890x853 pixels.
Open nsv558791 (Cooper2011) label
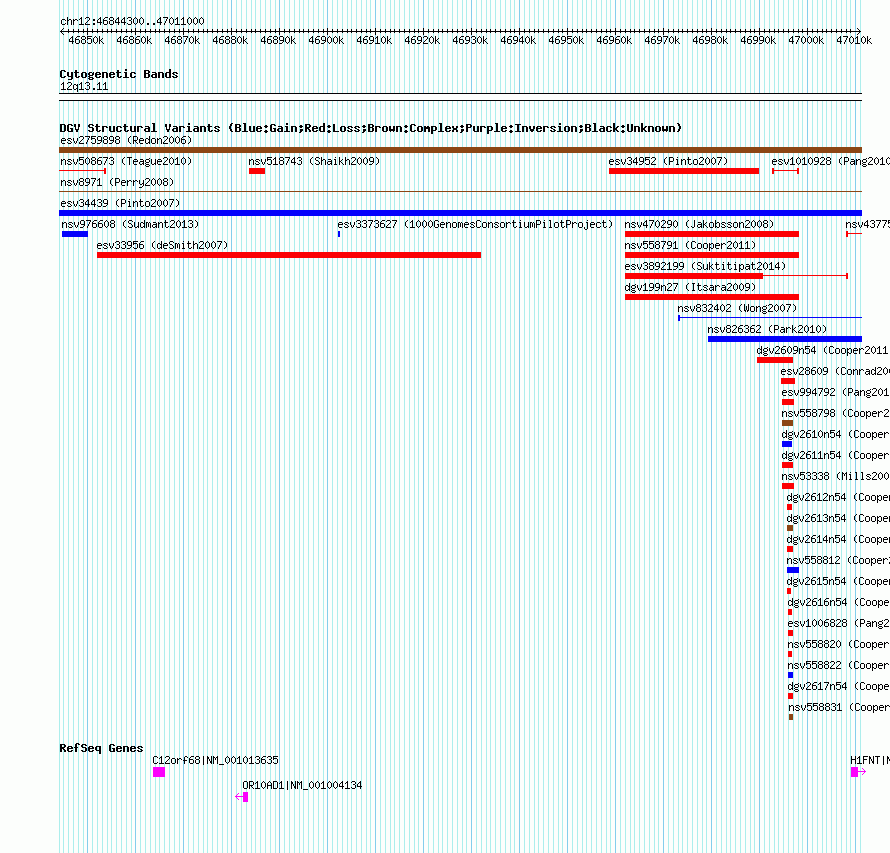690,245
